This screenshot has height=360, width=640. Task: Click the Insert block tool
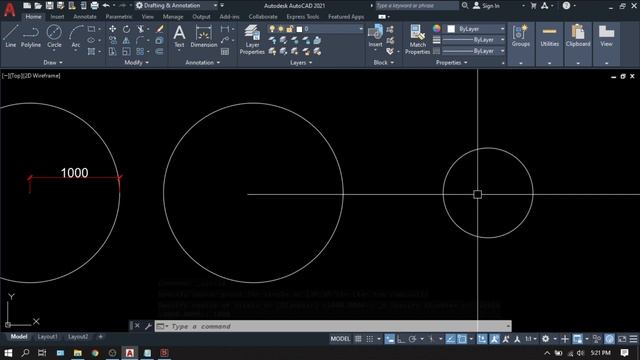(x=375, y=36)
